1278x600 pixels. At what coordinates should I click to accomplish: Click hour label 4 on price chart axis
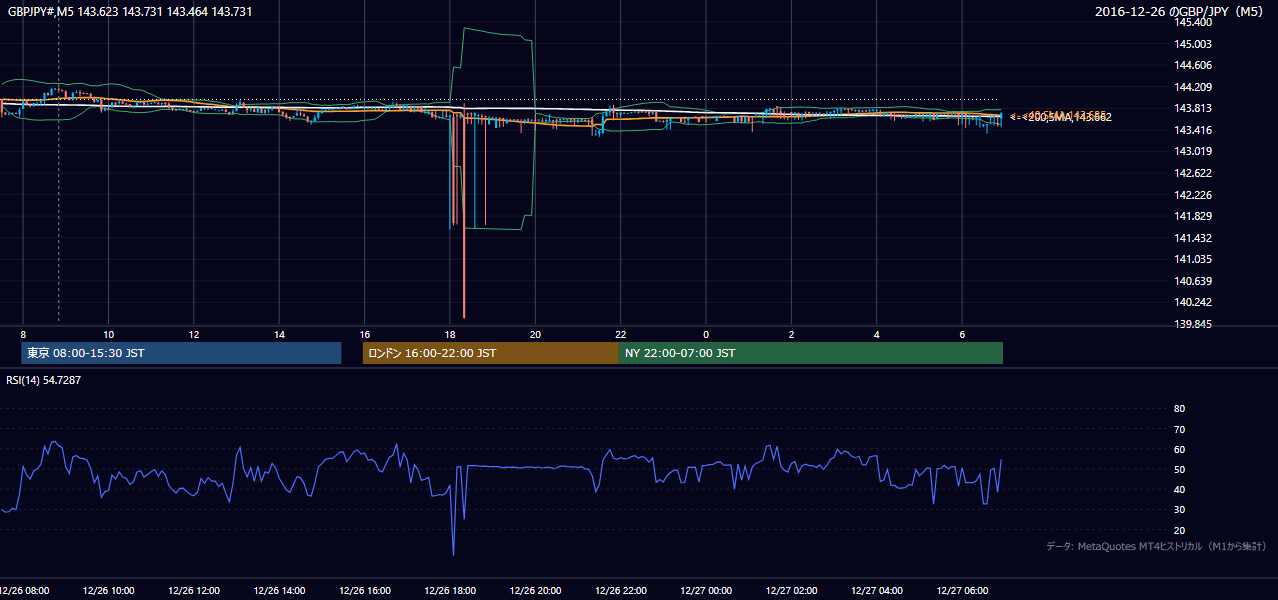pyautogui.click(x=877, y=334)
